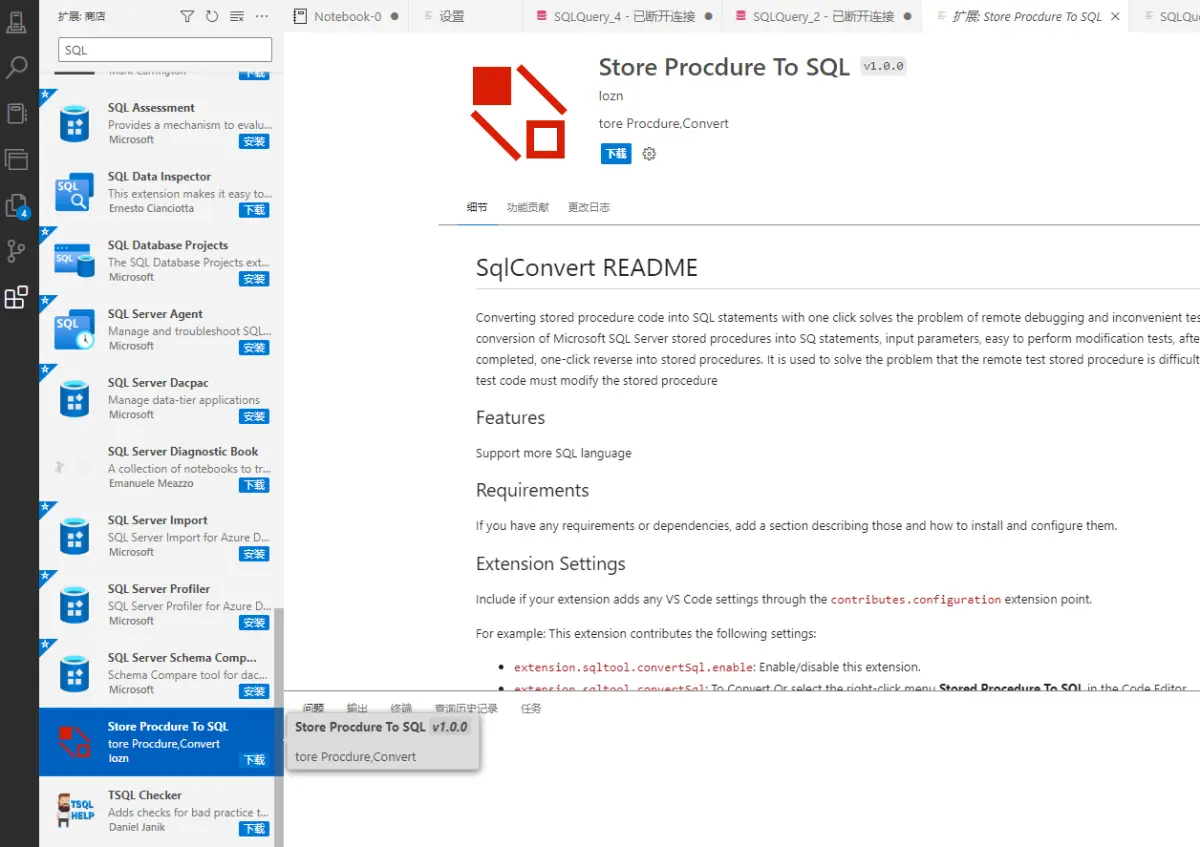Click the manage gear icon beside download button
This screenshot has width=1200, height=847.
[x=649, y=154]
